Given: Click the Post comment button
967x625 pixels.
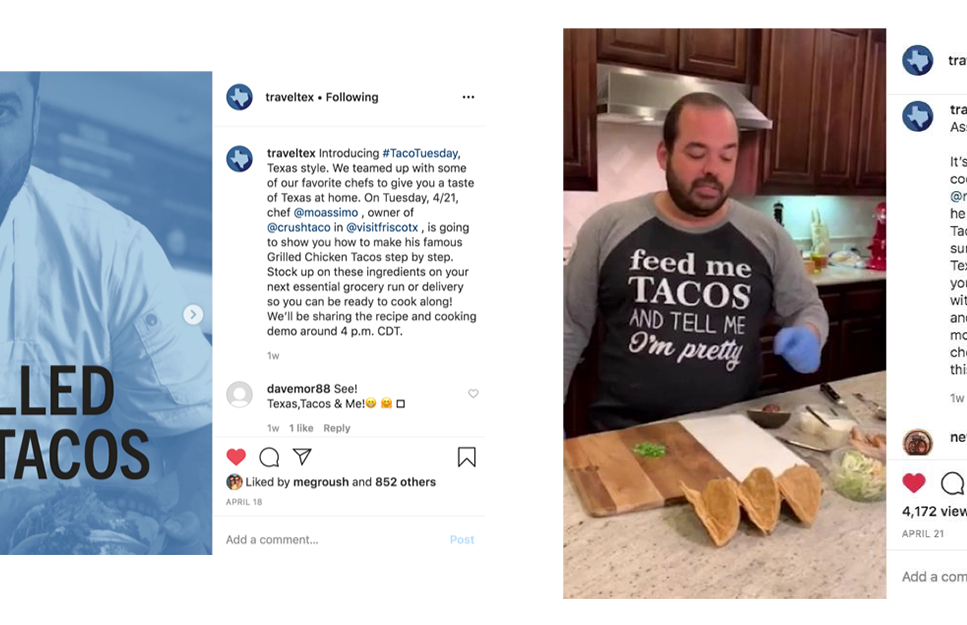Looking at the screenshot, I should pyautogui.click(x=462, y=540).
